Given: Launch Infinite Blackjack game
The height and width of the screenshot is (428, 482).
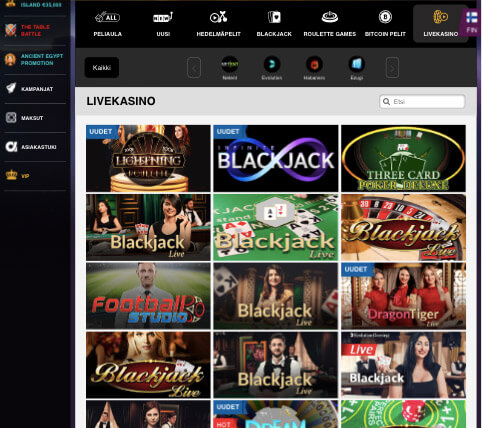Looking at the screenshot, I should pyautogui.click(x=276, y=158).
